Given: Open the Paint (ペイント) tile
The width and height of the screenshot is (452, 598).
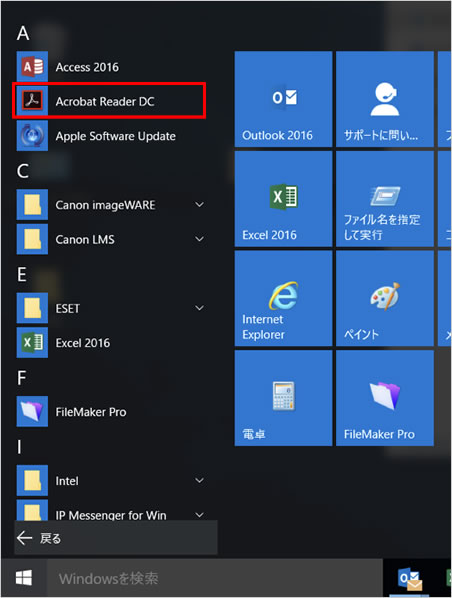Looking at the screenshot, I should coord(385,298).
